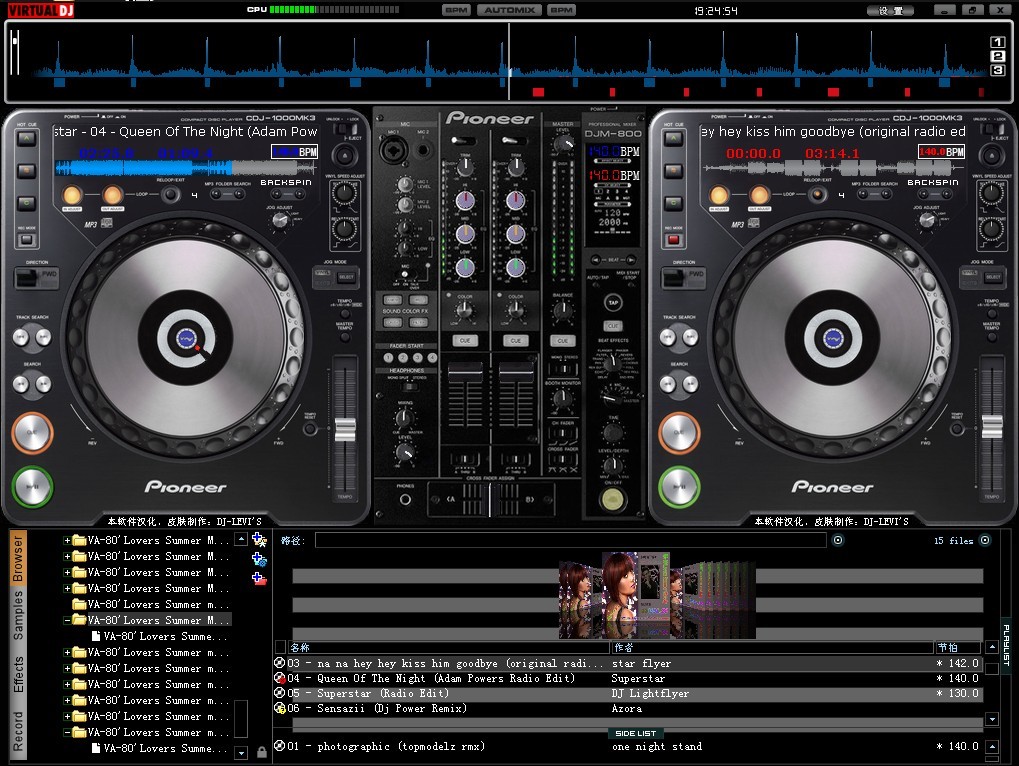Click song list scroll-down arrow
Viewport: 1019px width, 766px height.
pyautogui.click(x=992, y=719)
